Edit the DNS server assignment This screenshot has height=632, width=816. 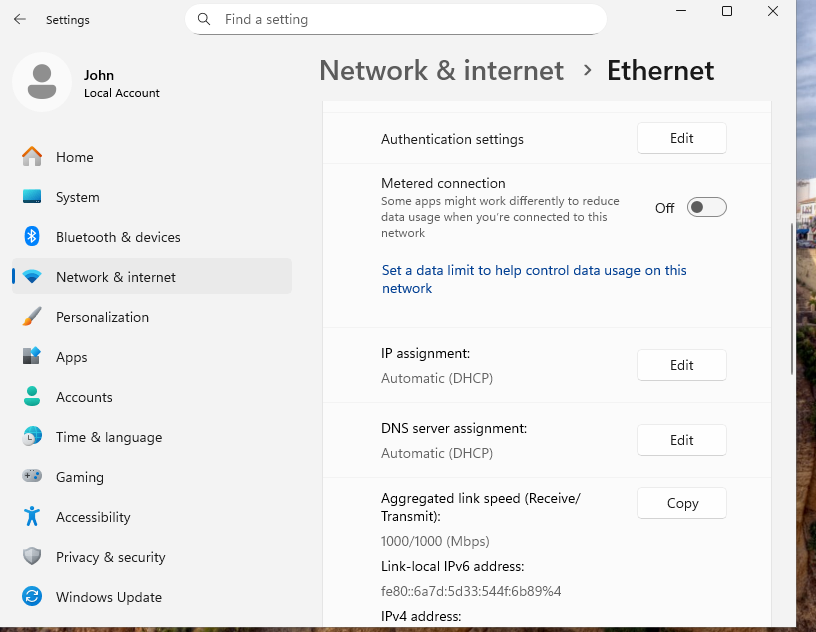pos(681,440)
